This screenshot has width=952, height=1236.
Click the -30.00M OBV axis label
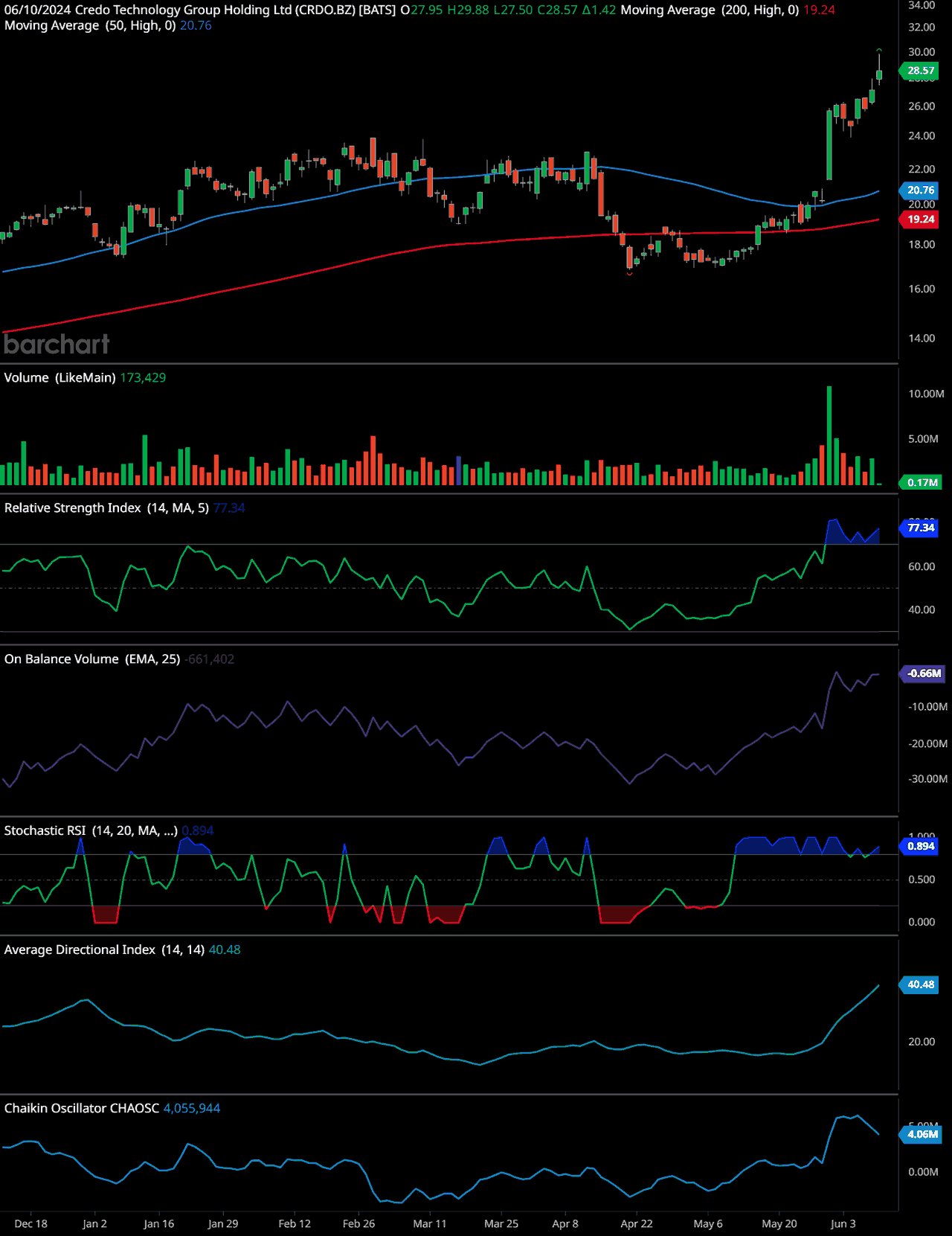click(927, 778)
